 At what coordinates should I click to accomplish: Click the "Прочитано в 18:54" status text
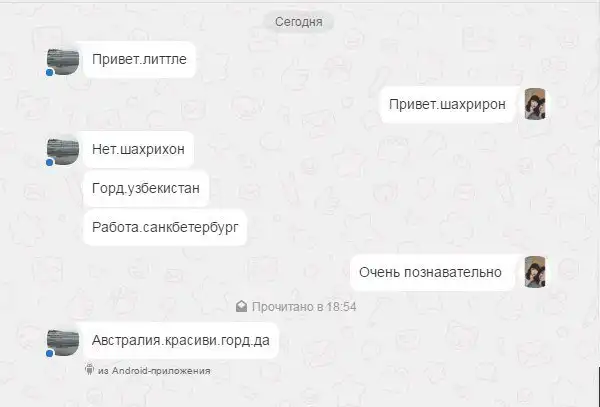(x=304, y=307)
